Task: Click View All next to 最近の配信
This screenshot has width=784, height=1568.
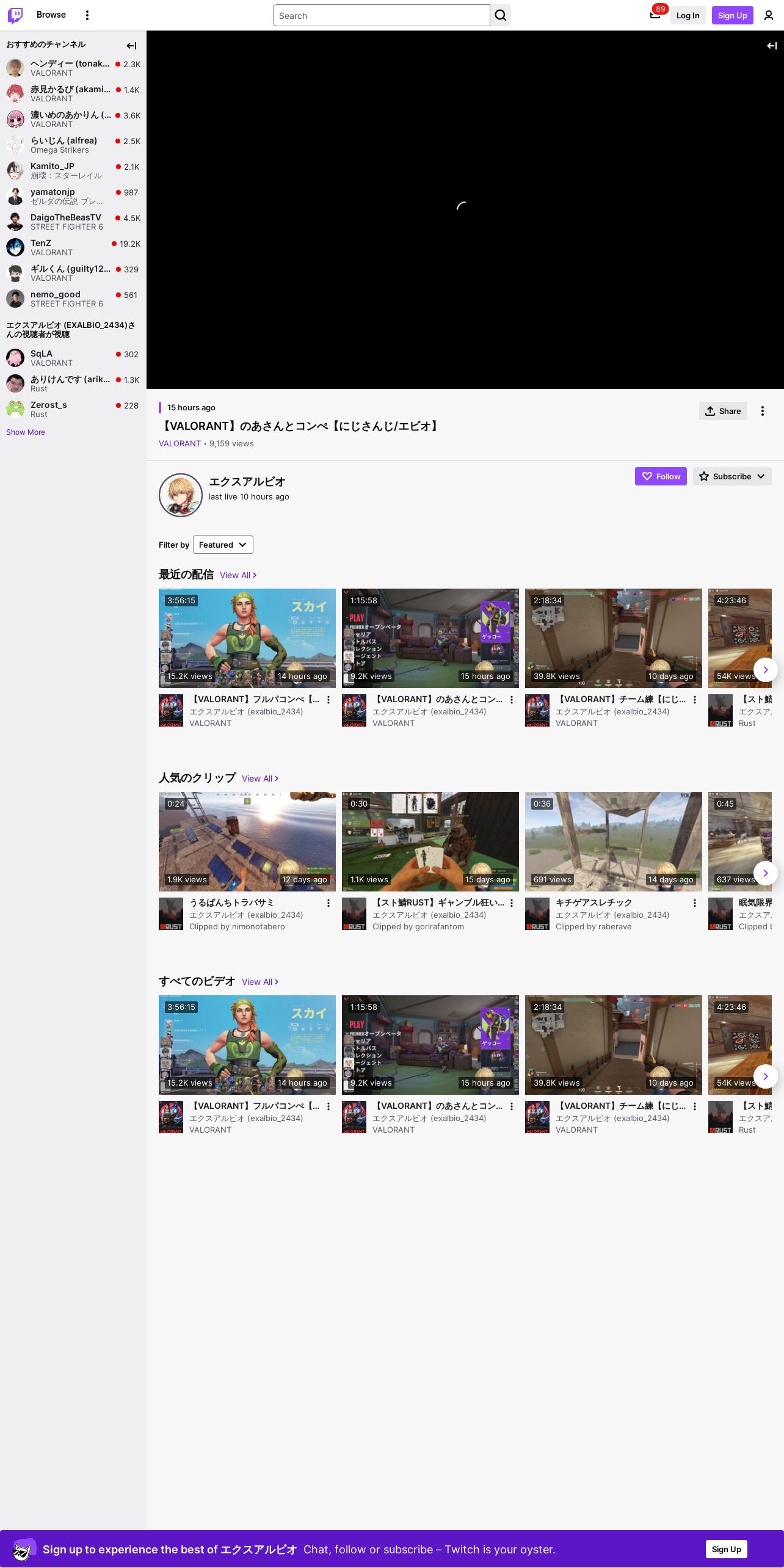Action: tap(238, 575)
